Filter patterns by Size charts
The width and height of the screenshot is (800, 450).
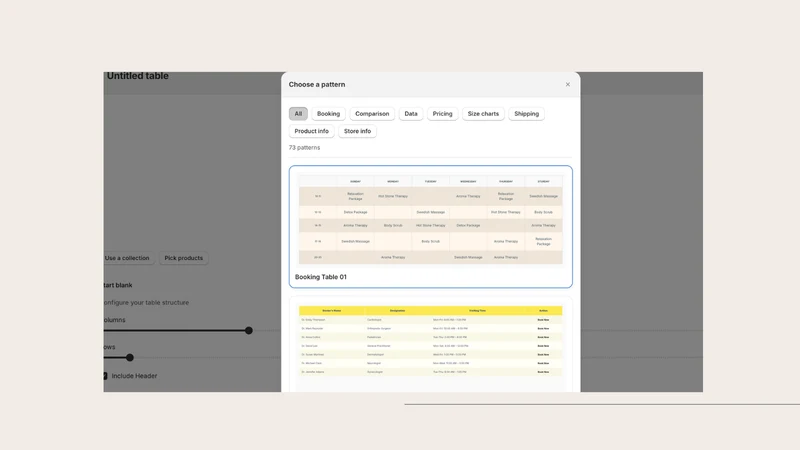(483, 114)
